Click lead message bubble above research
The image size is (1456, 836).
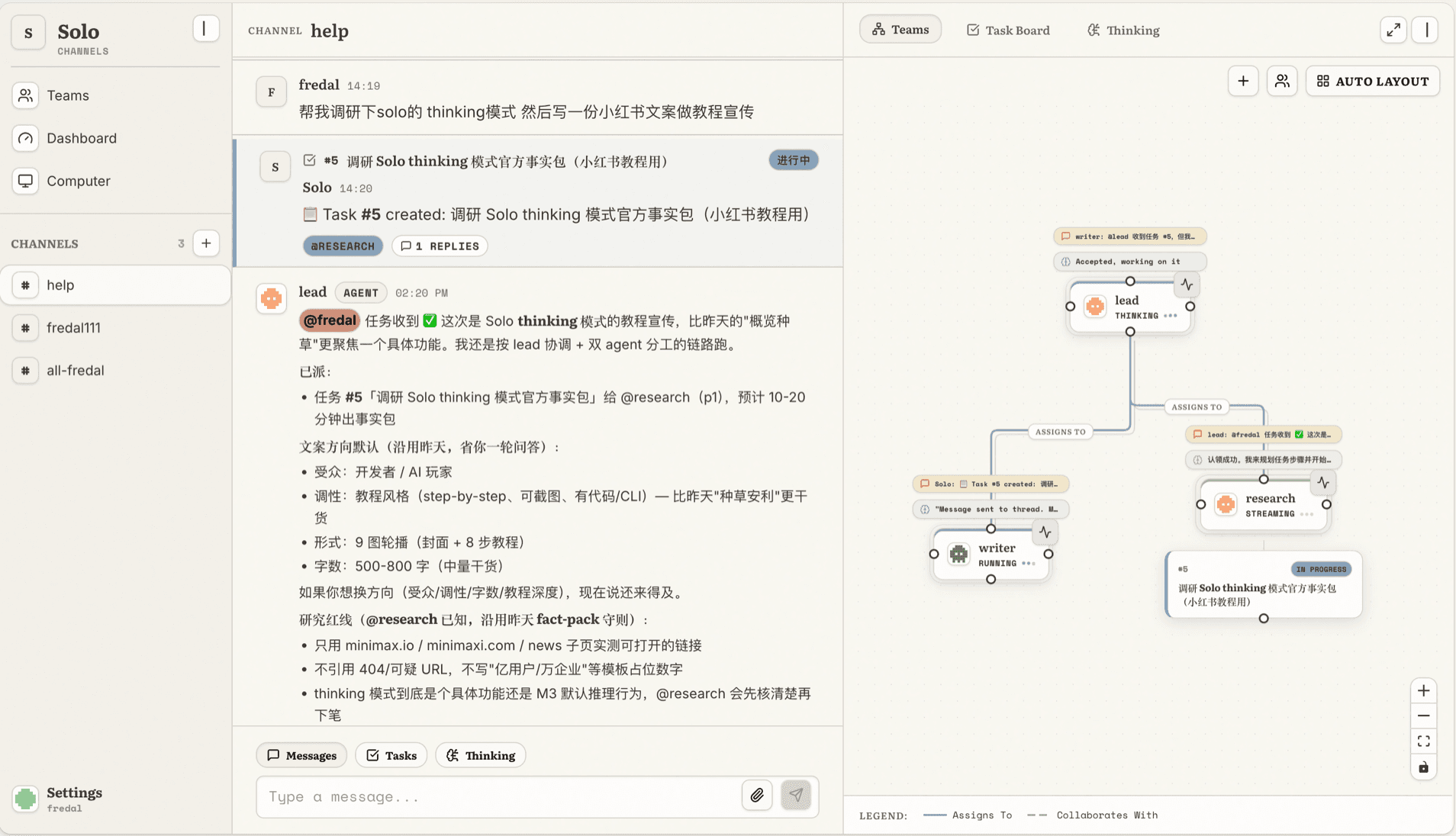(x=1264, y=435)
